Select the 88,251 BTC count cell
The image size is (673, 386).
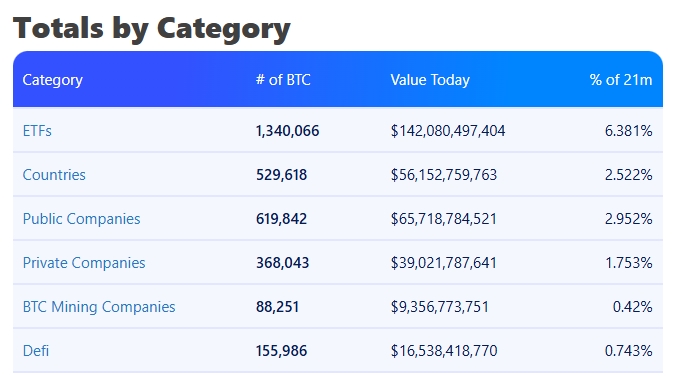[x=277, y=307]
